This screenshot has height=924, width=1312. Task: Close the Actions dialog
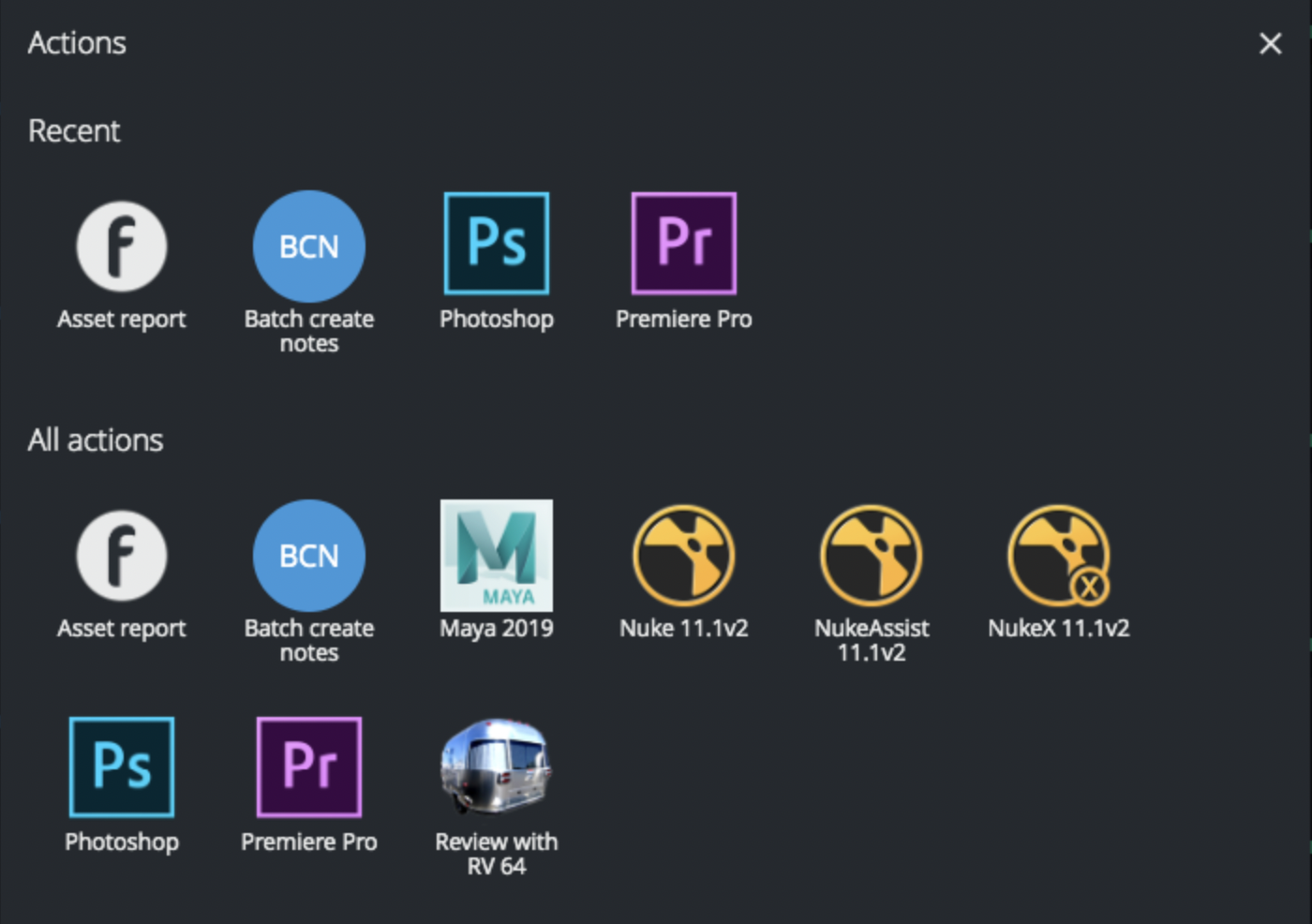[x=1270, y=43]
